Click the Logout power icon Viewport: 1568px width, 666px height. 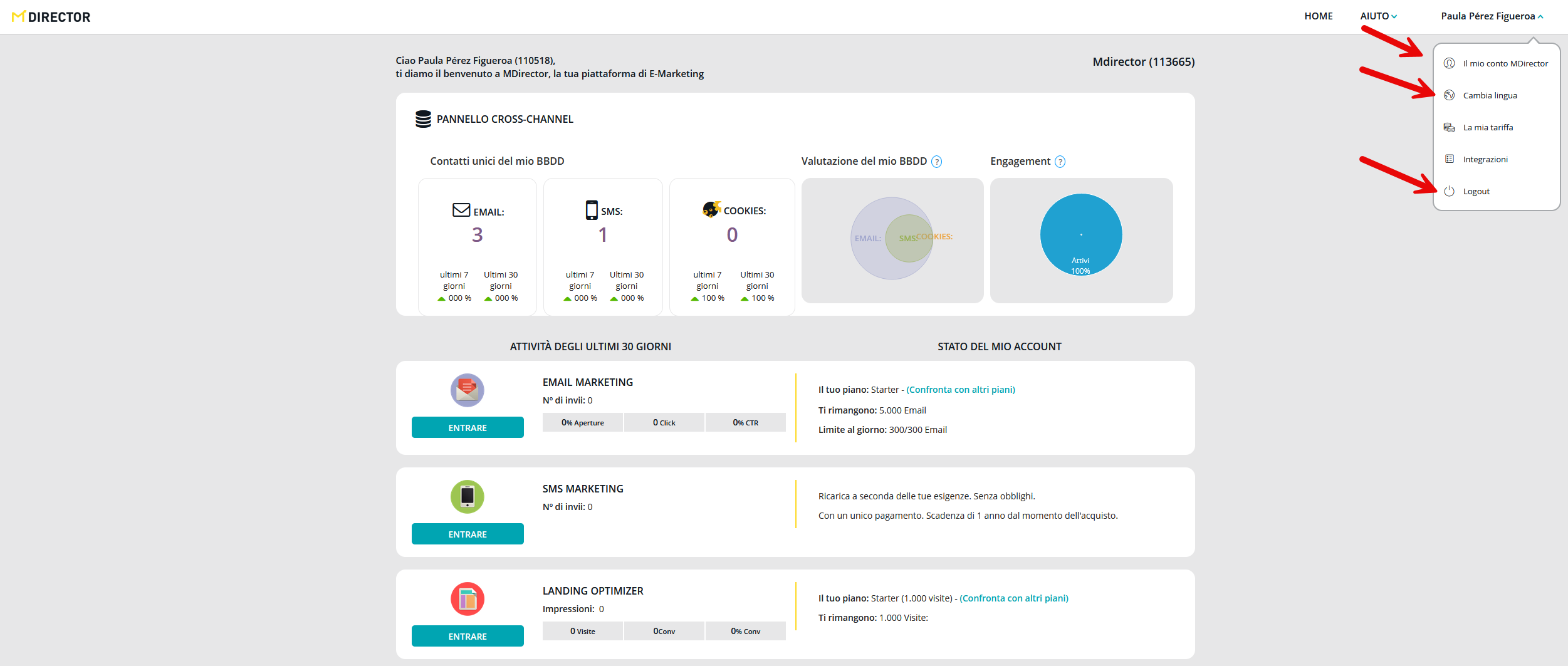pyautogui.click(x=1449, y=191)
